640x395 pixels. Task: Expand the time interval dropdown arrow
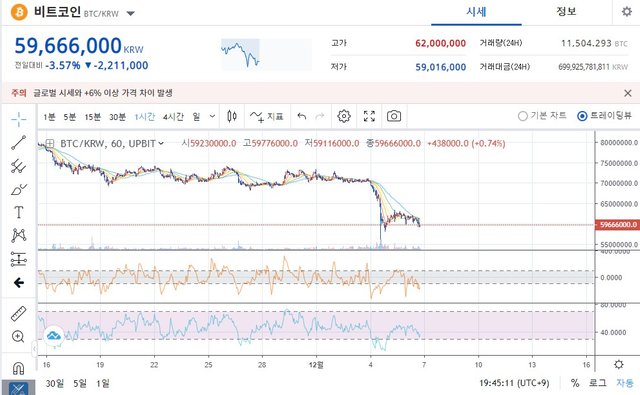212,116
